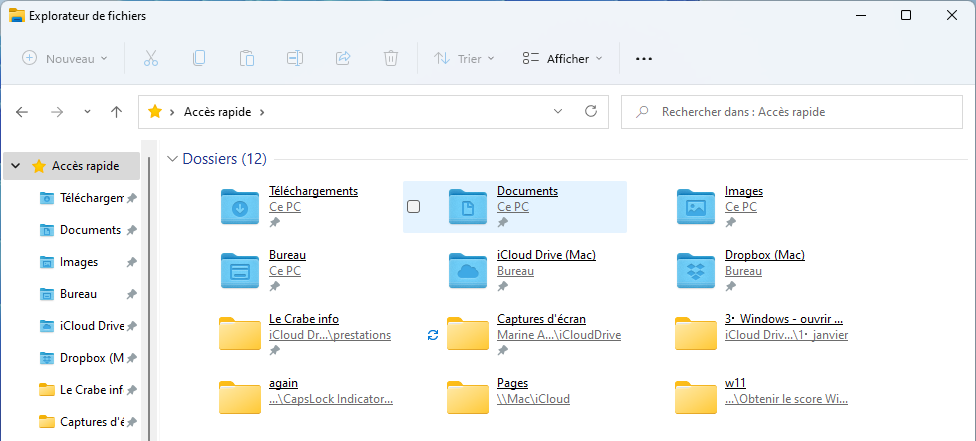Refresh the Accès rapide view
Viewport: 976px width, 441px height.
(591, 111)
